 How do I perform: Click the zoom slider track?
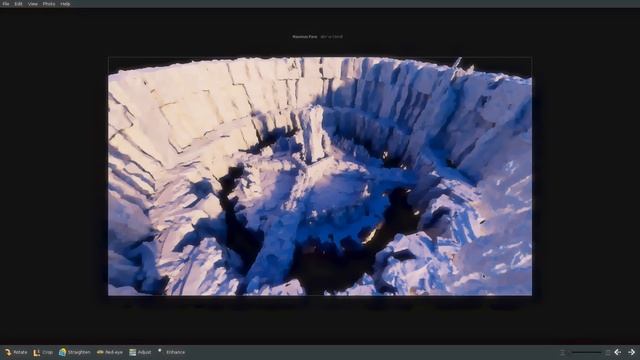(x=586, y=352)
